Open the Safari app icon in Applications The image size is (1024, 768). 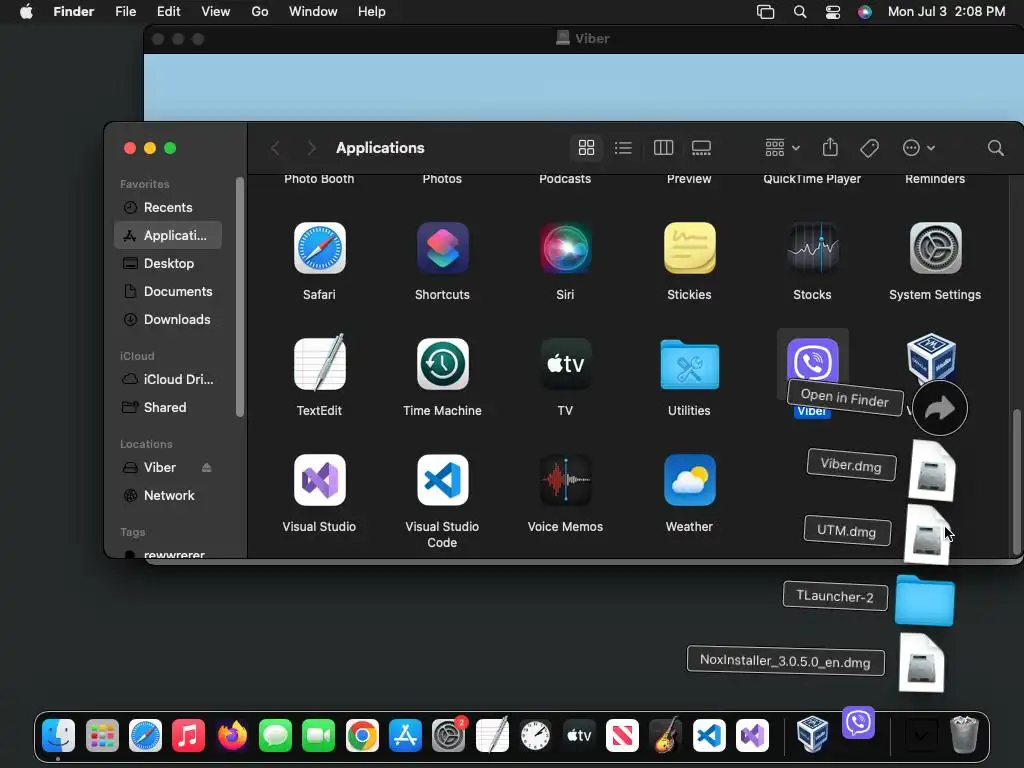point(319,248)
